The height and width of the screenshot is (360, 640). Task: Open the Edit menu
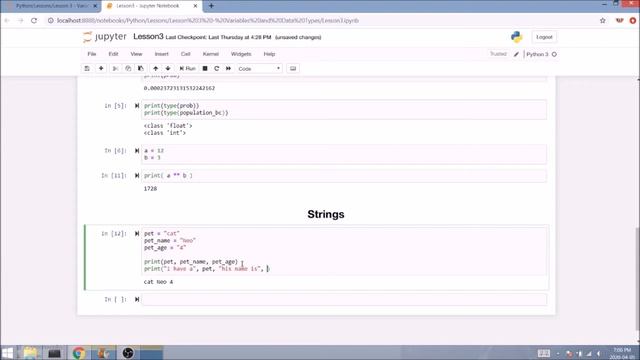coord(113,54)
